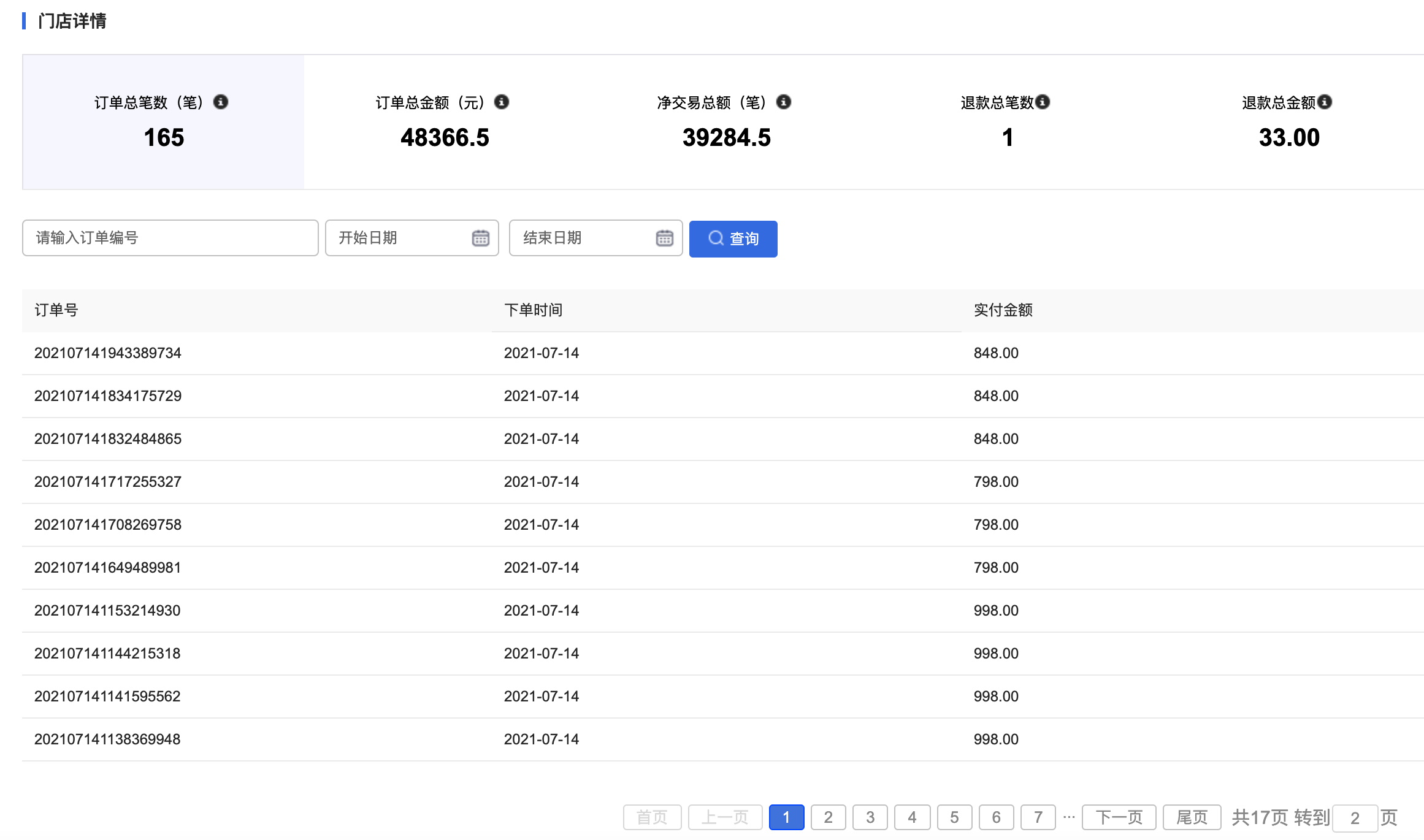This screenshot has width=1424, height=840.
Task: Jump to page 7 in pagination
Action: coord(1038,817)
